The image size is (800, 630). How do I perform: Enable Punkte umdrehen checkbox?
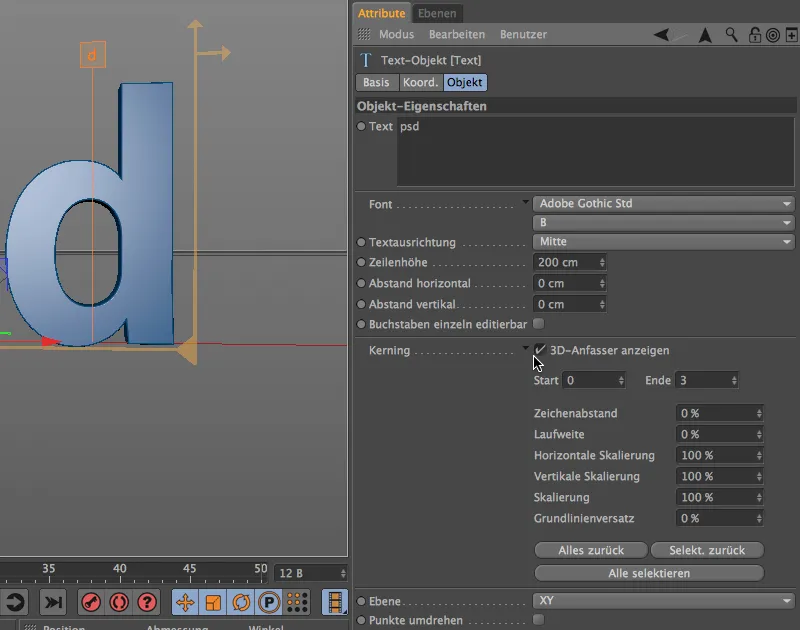(538, 620)
